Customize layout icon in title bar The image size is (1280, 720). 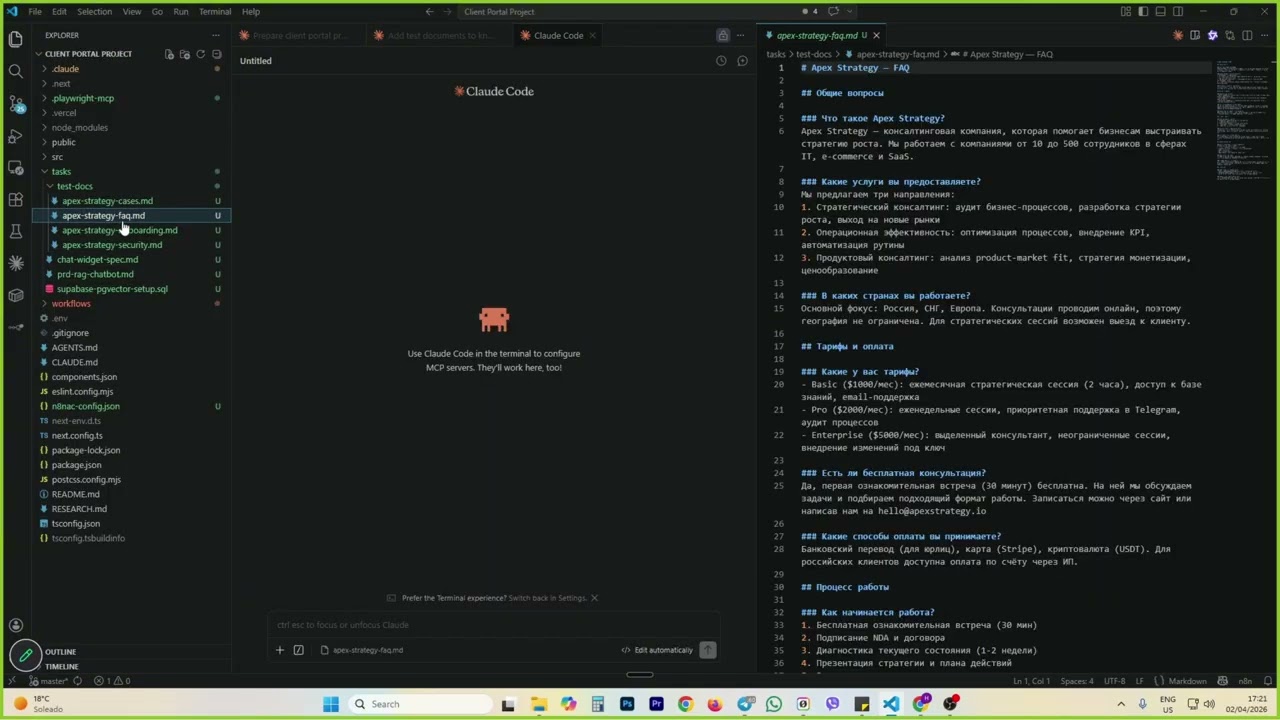coord(1126,12)
